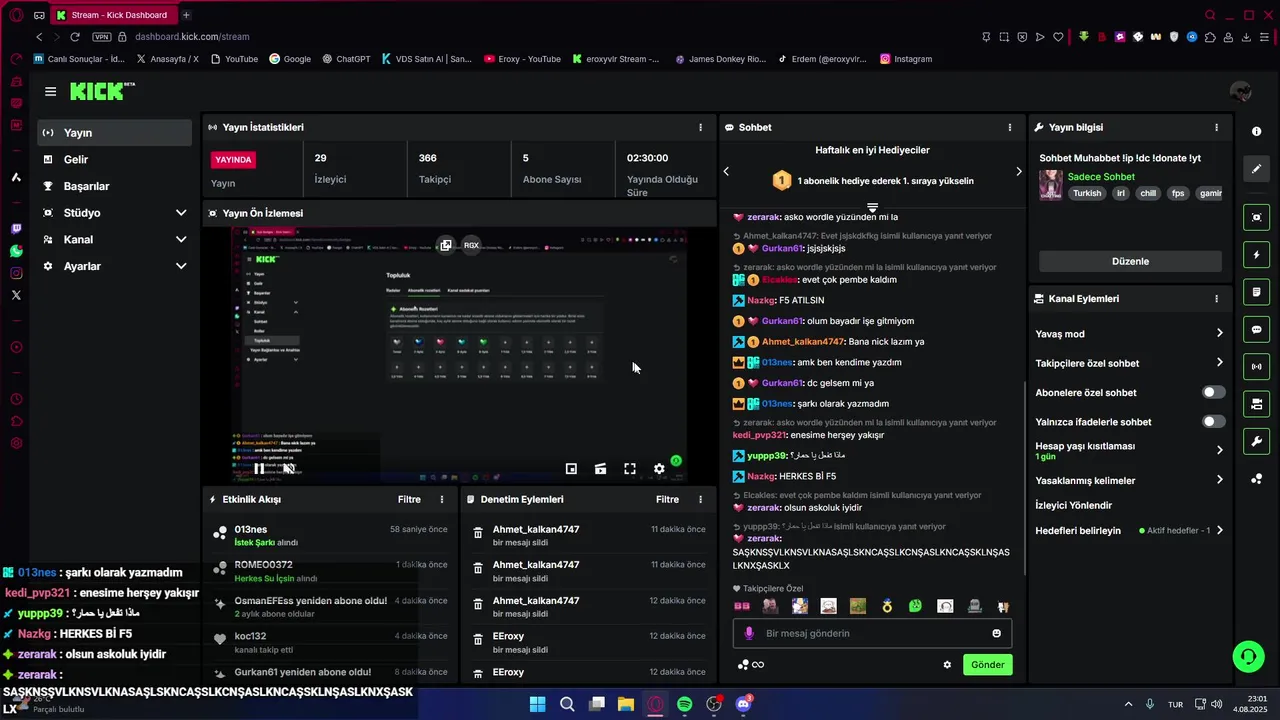
Task: Focus the Bir mesaj gönderin chat input
Action: pos(872,633)
